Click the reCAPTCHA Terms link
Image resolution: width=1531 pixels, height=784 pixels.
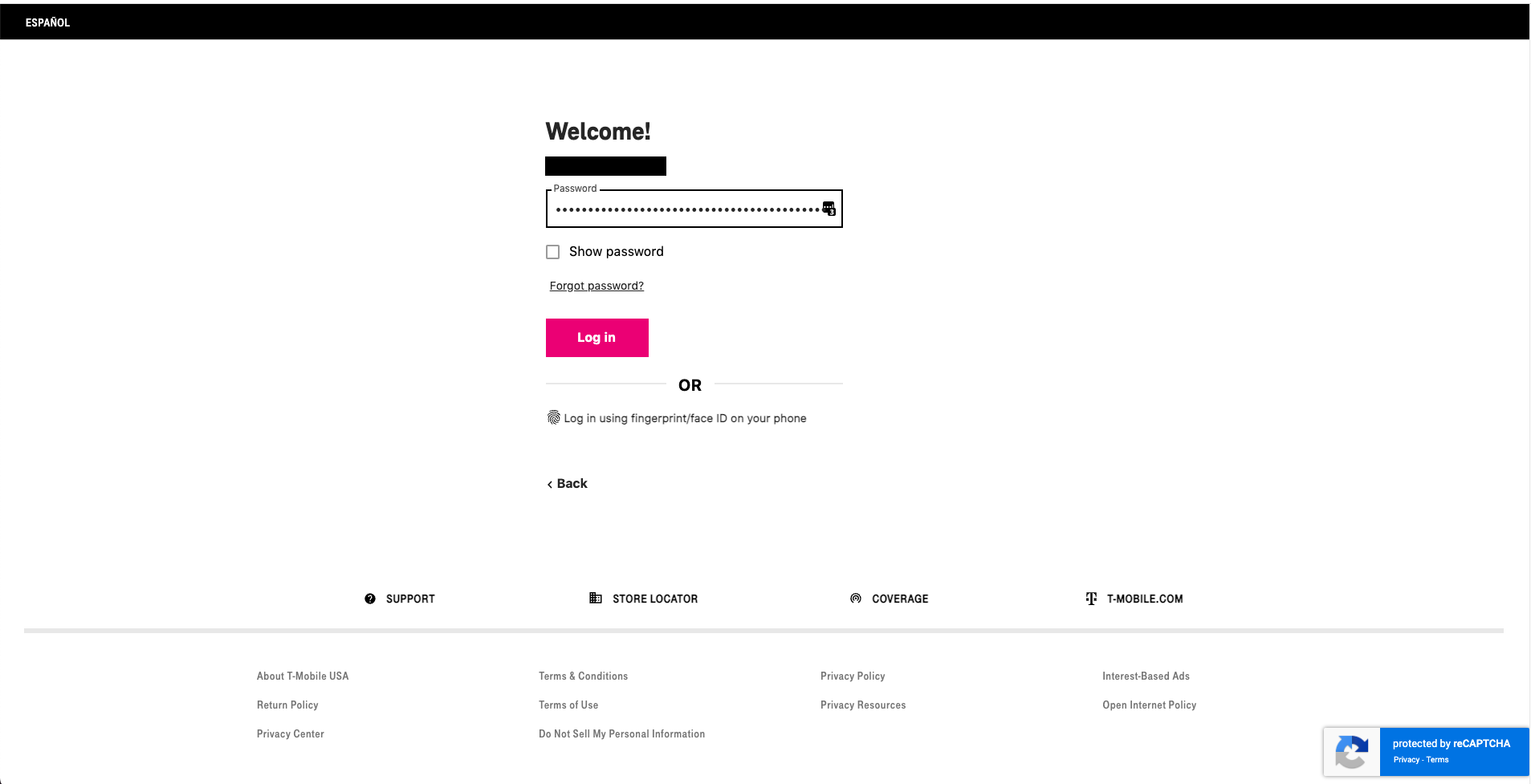pos(1438,760)
